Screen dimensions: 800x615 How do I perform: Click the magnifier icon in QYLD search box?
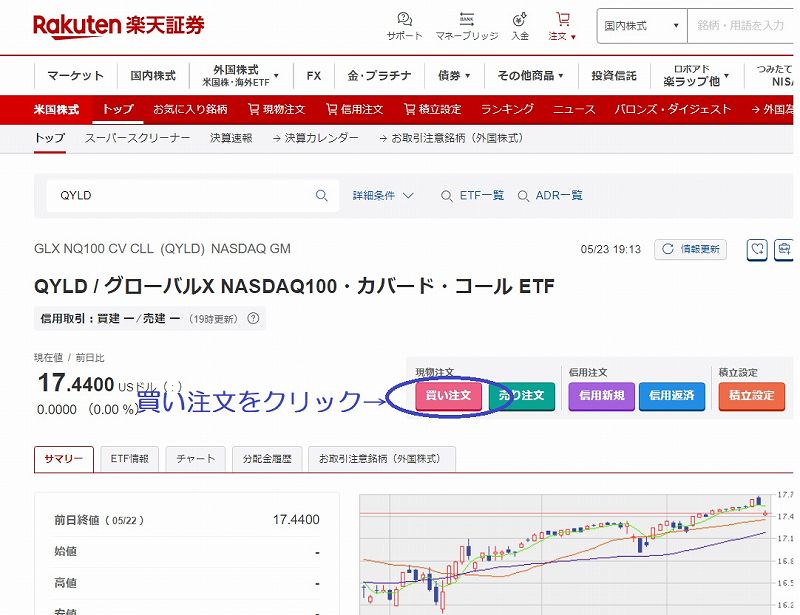click(321, 195)
